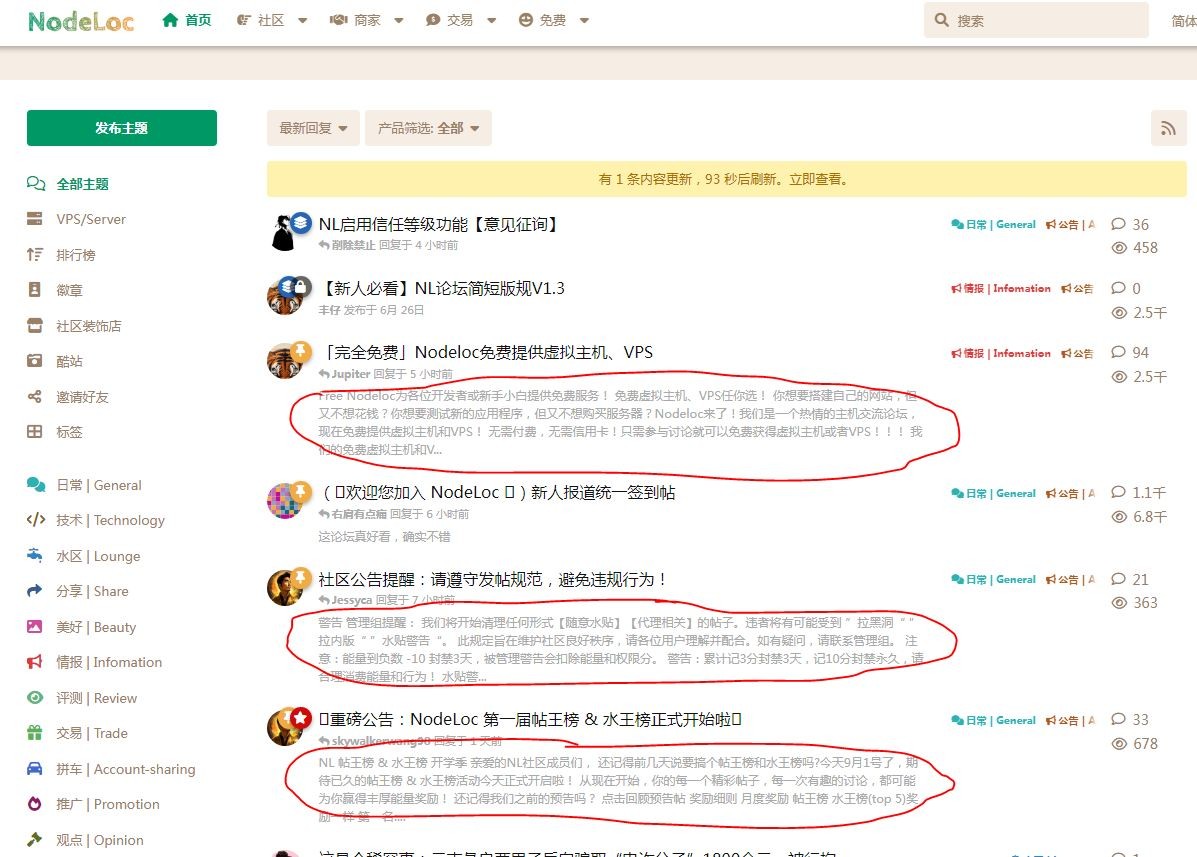Click user Jessyca reply link

(351, 600)
